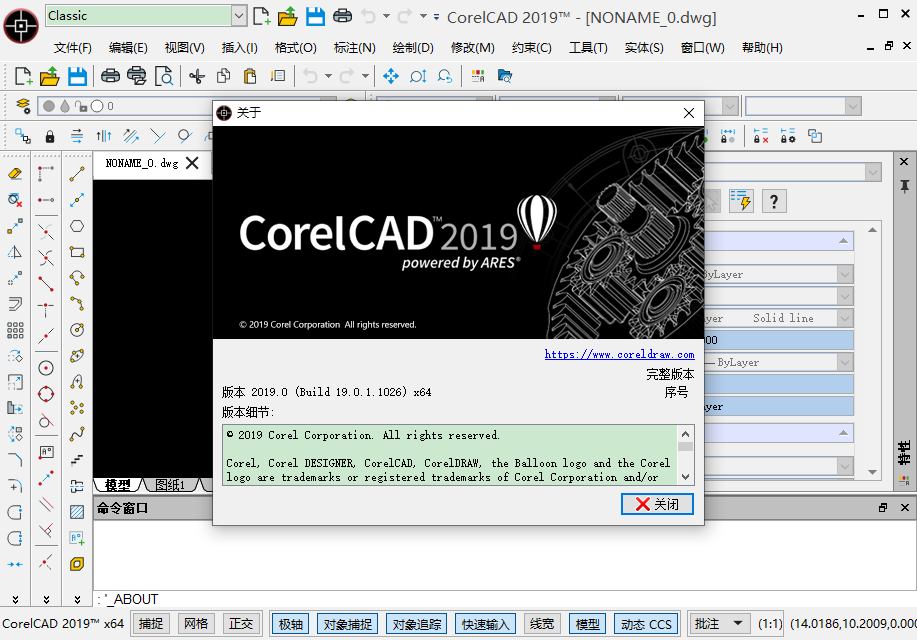Click the 模型 status bar button
Viewport: 917px width, 640px height.
pos(588,624)
